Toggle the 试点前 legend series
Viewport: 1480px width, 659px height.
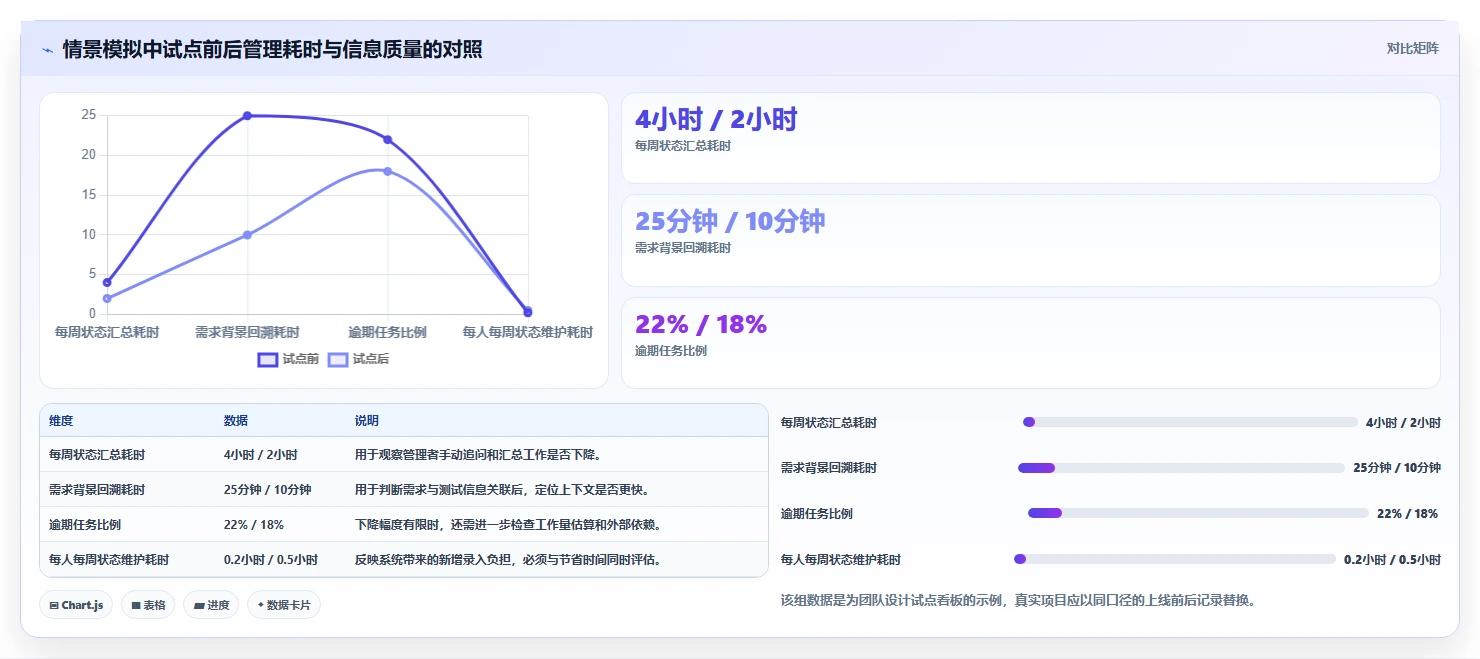tap(288, 359)
